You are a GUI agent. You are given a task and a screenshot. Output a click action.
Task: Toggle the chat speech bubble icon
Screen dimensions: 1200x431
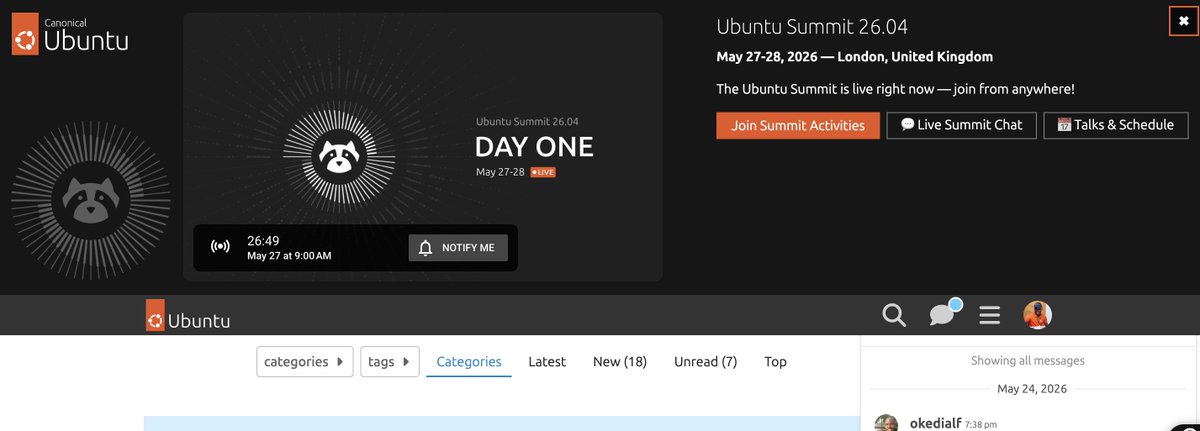(941, 316)
